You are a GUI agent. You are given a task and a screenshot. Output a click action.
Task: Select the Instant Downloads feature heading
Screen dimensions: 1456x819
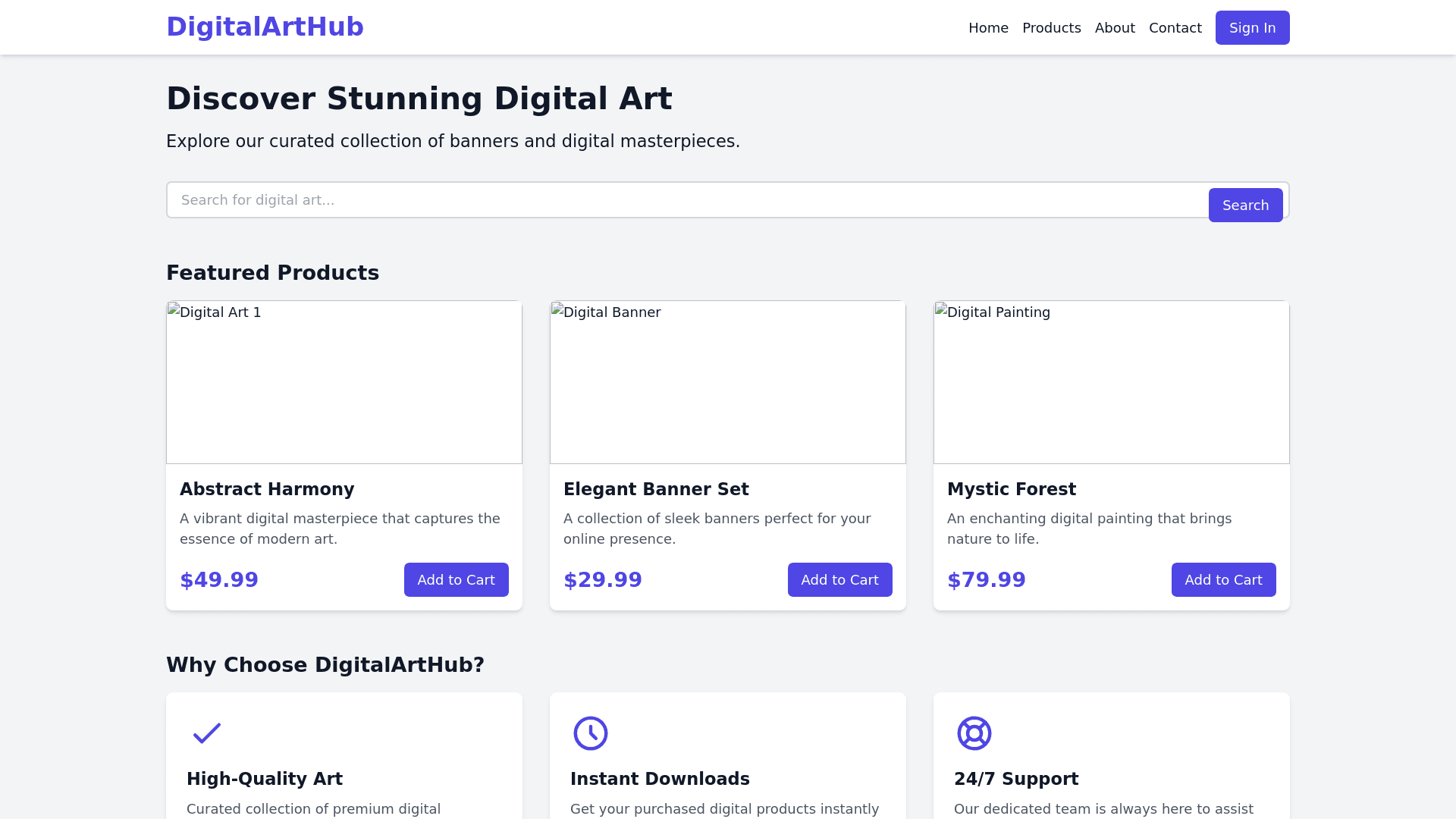(x=660, y=780)
